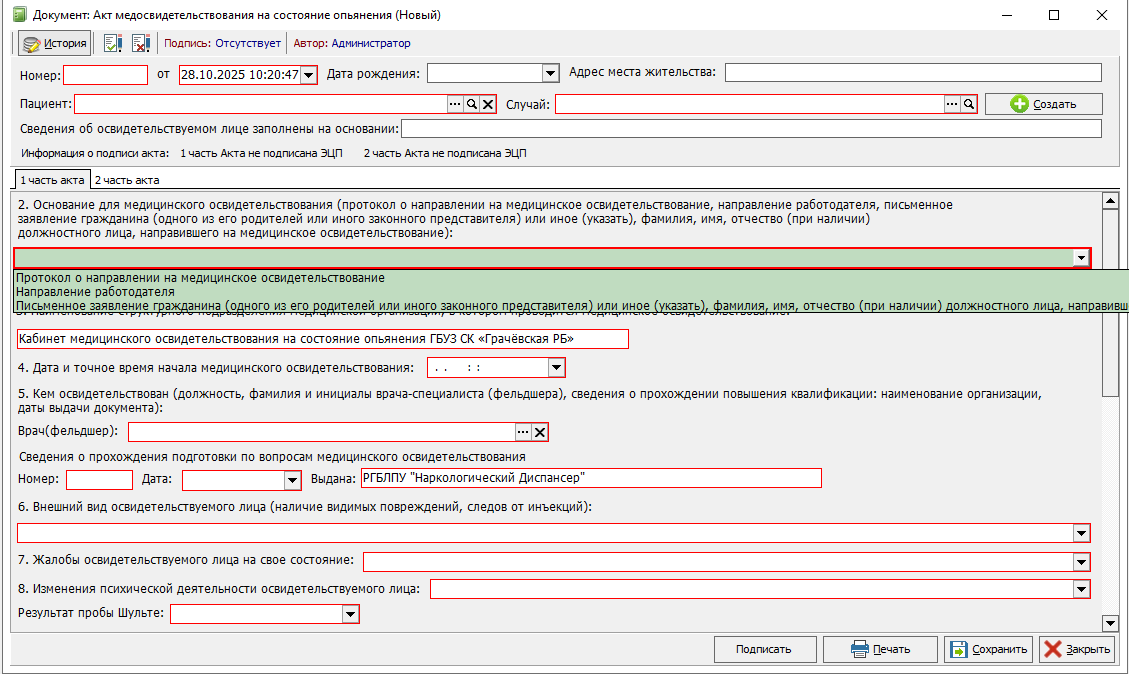Click the Печать button
This screenshot has height=674, width=1129.
[880, 649]
